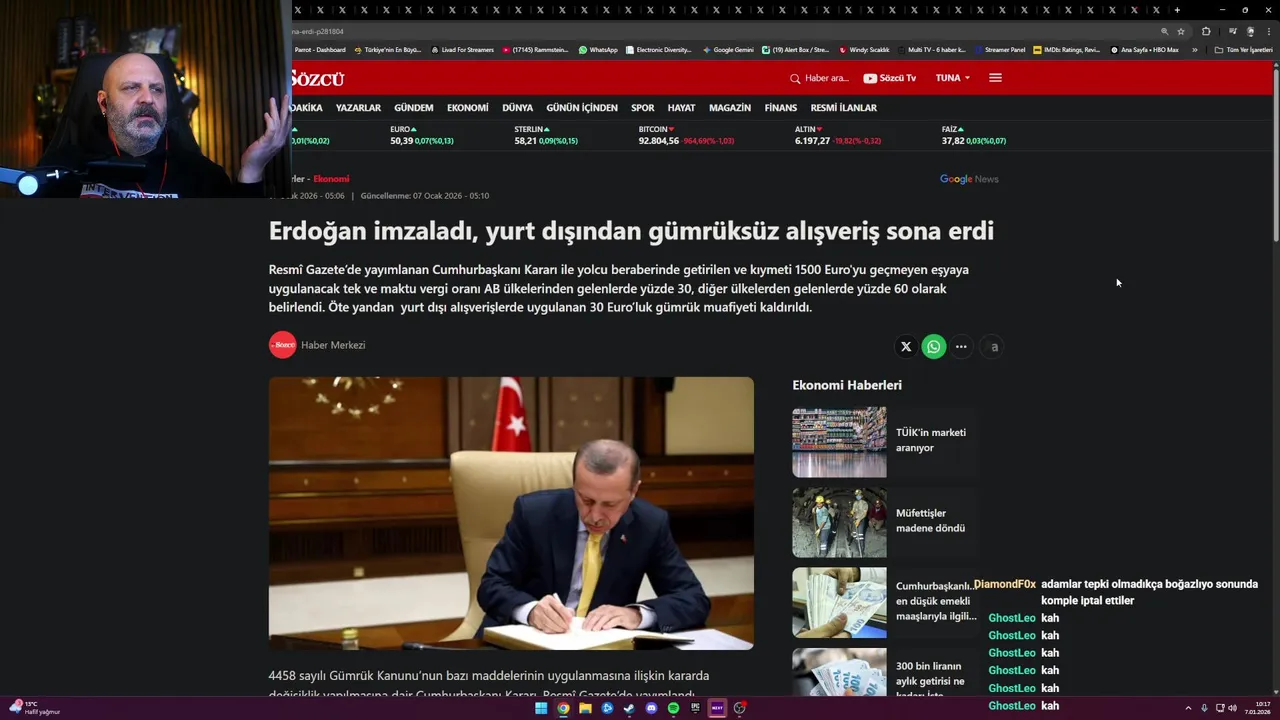Open the MAGAZİN menu section
This screenshot has height=720, width=1280.
pyautogui.click(x=730, y=108)
